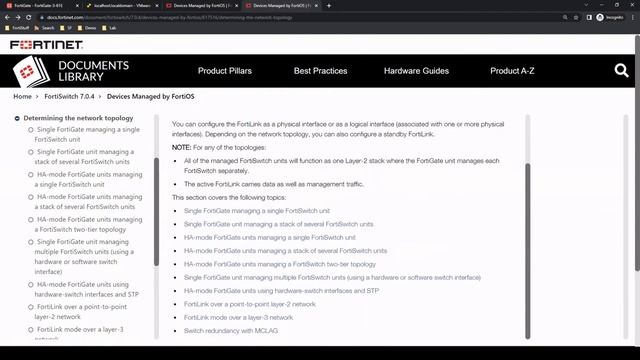Open the search magnifier in Documents Library header
The height and width of the screenshot is (360, 640).
tap(621, 71)
